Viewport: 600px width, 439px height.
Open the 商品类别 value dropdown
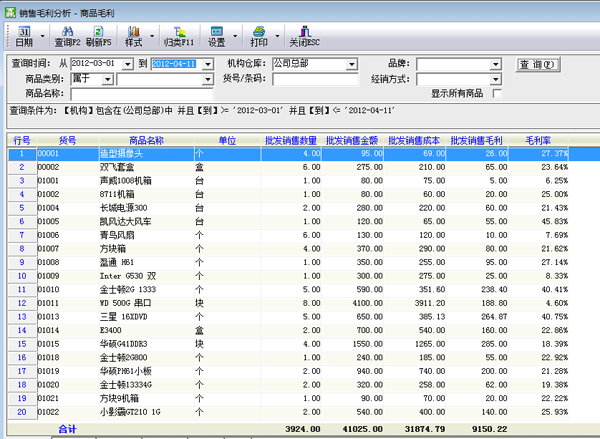click(x=208, y=80)
